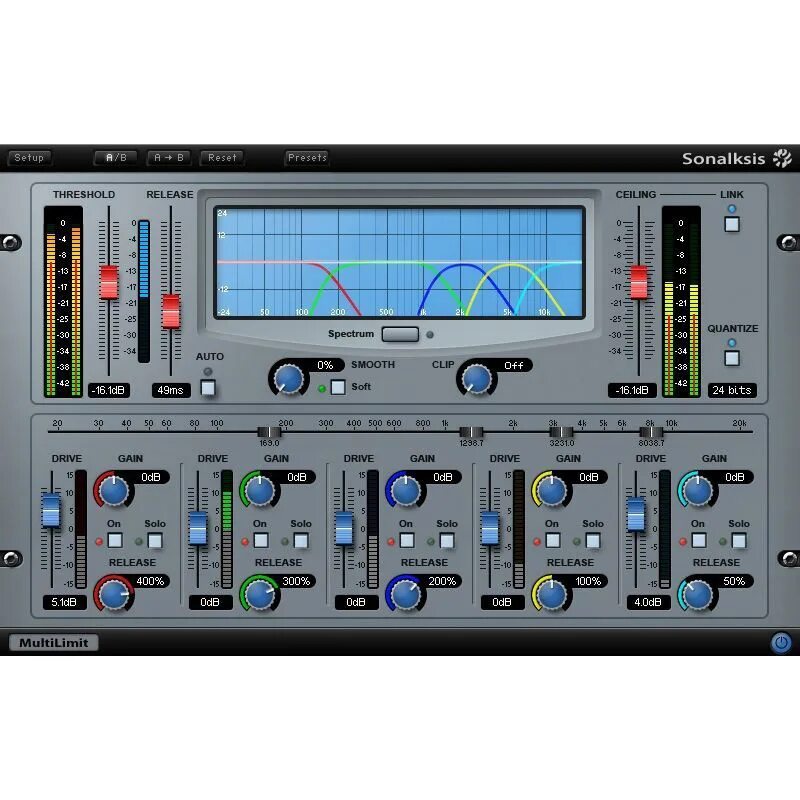This screenshot has width=800, height=800.
Task: Click the blue band Drive fader handle
Action: pos(344,528)
